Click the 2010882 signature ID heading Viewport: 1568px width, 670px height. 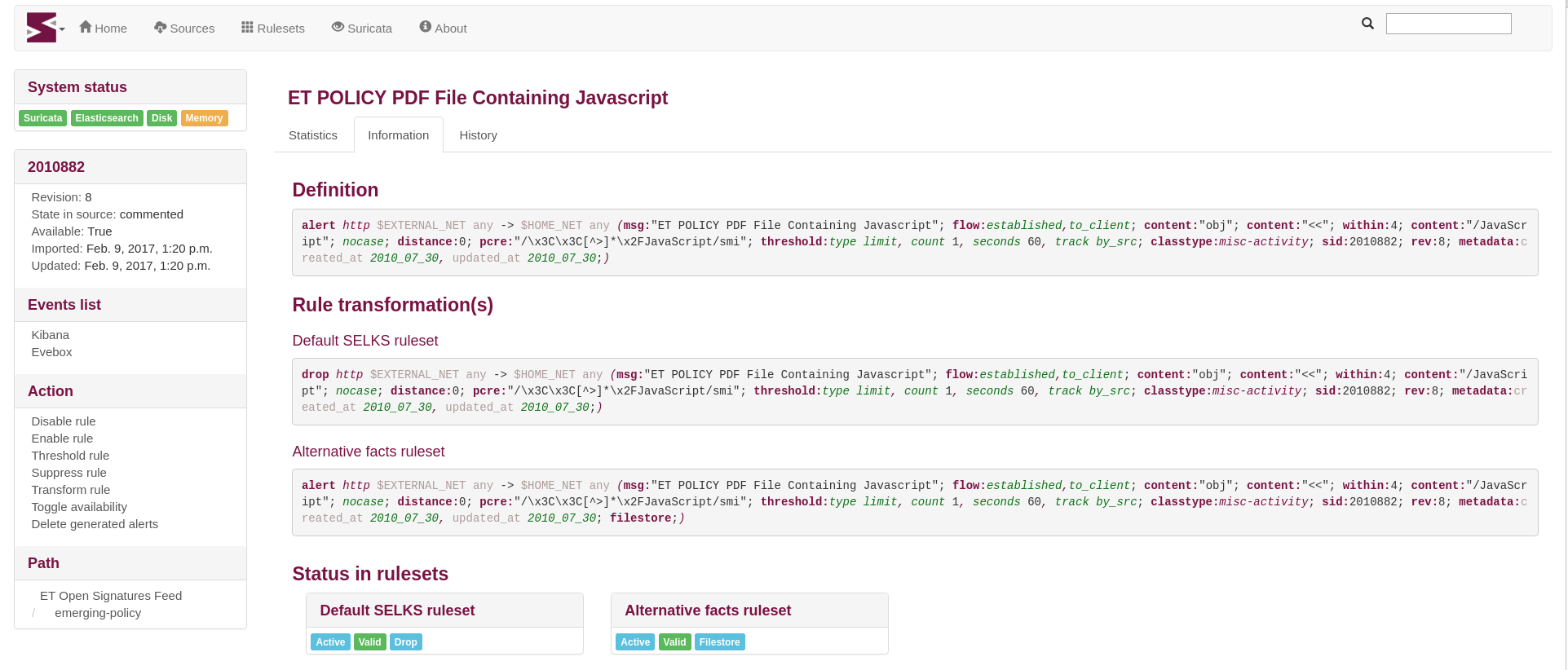56,167
